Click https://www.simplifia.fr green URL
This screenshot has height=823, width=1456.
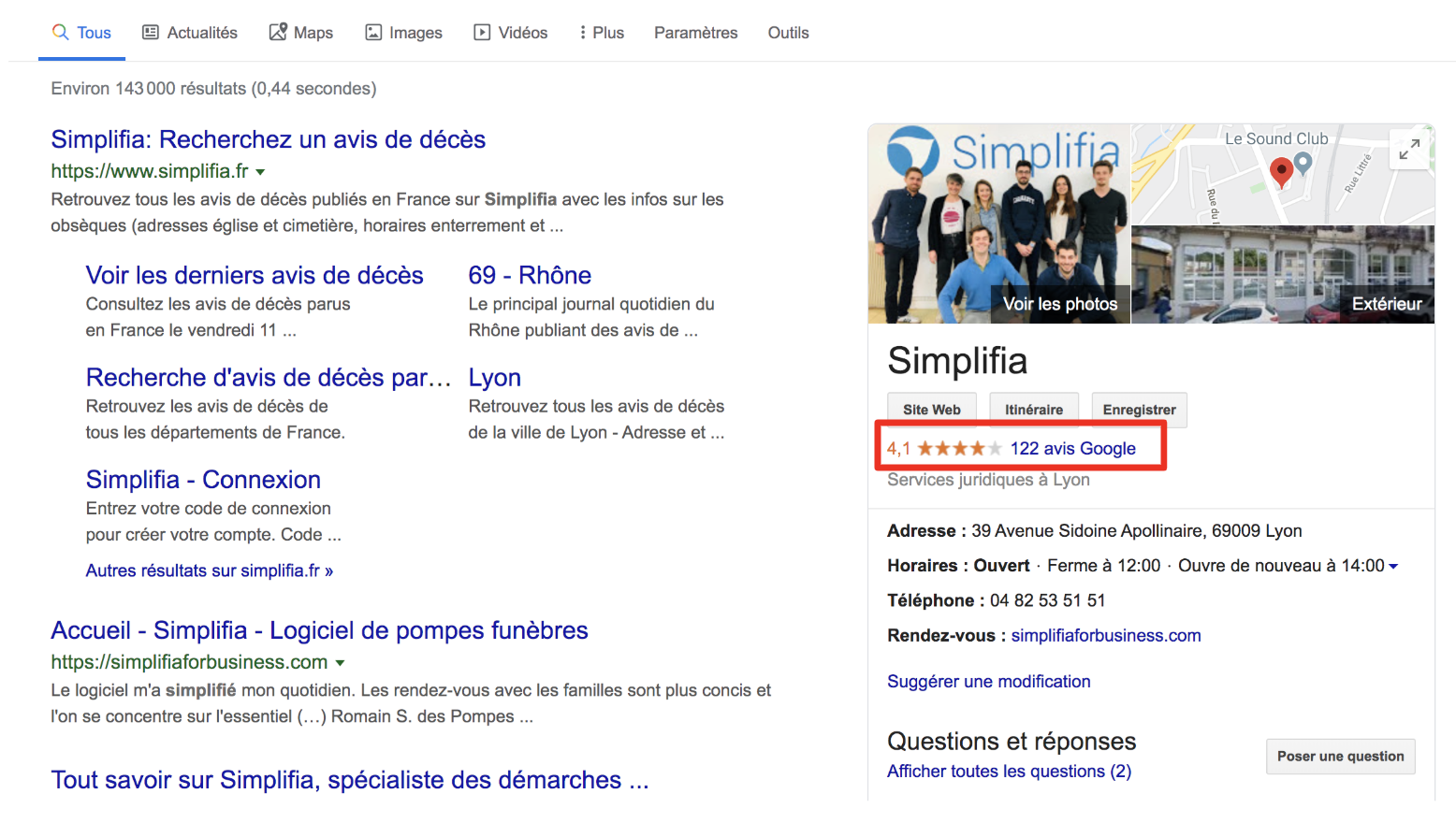[x=150, y=171]
